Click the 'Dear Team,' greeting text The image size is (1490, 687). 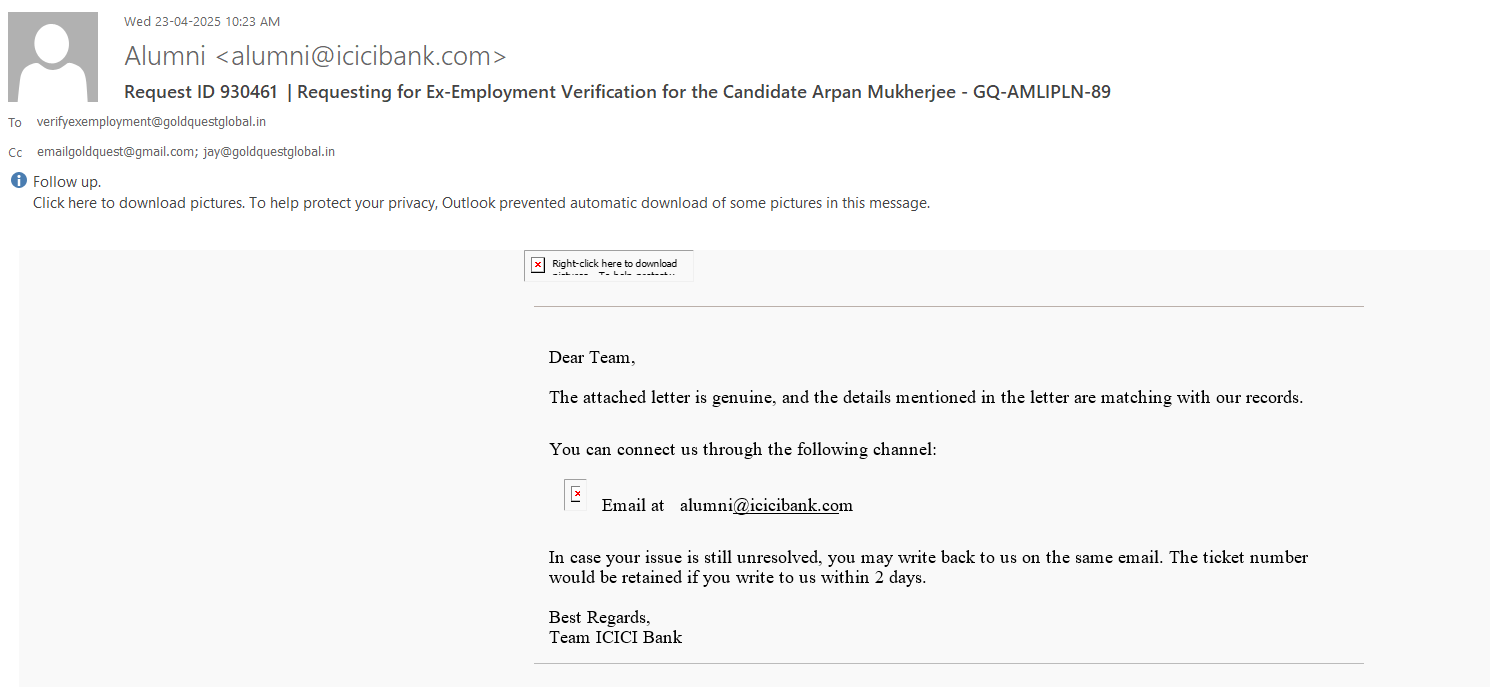tap(591, 358)
